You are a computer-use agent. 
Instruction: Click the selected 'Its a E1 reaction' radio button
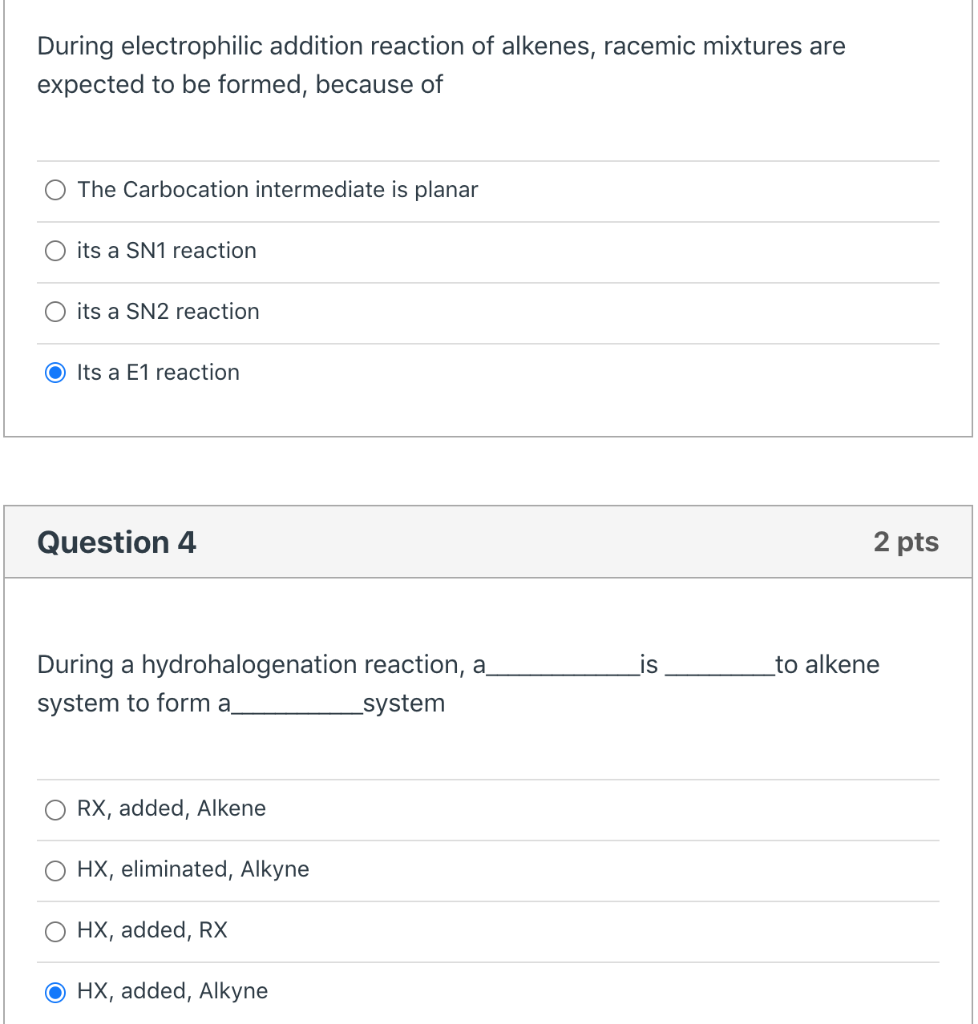click(x=56, y=373)
